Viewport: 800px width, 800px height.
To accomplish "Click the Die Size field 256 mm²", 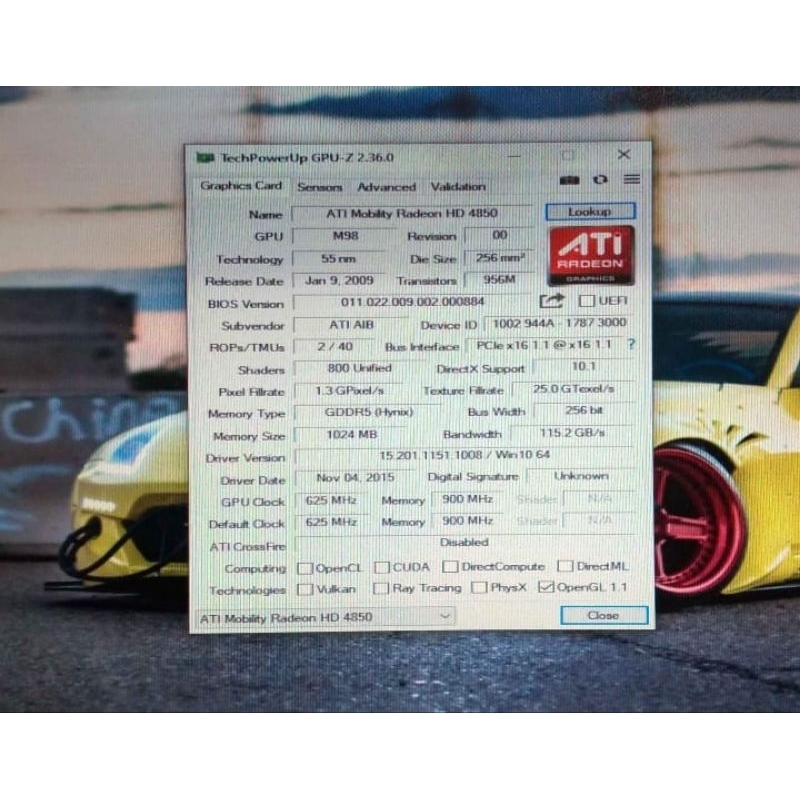I will click(499, 258).
